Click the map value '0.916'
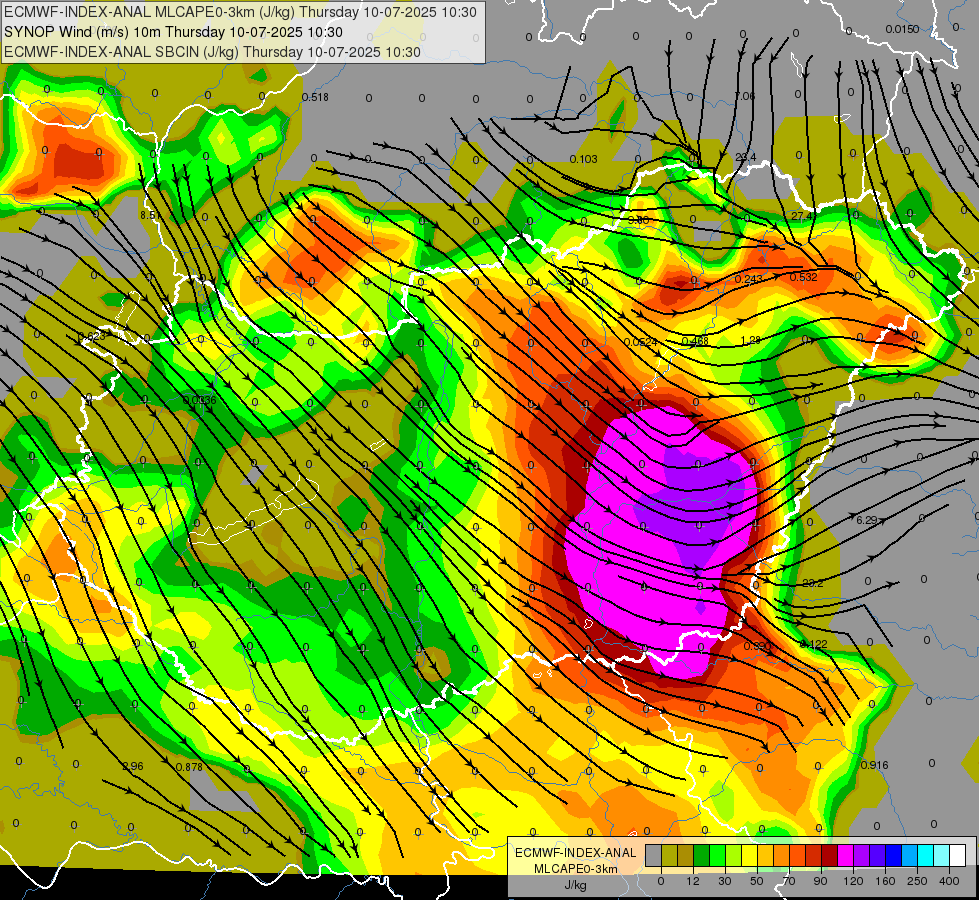 pyautogui.click(x=874, y=765)
